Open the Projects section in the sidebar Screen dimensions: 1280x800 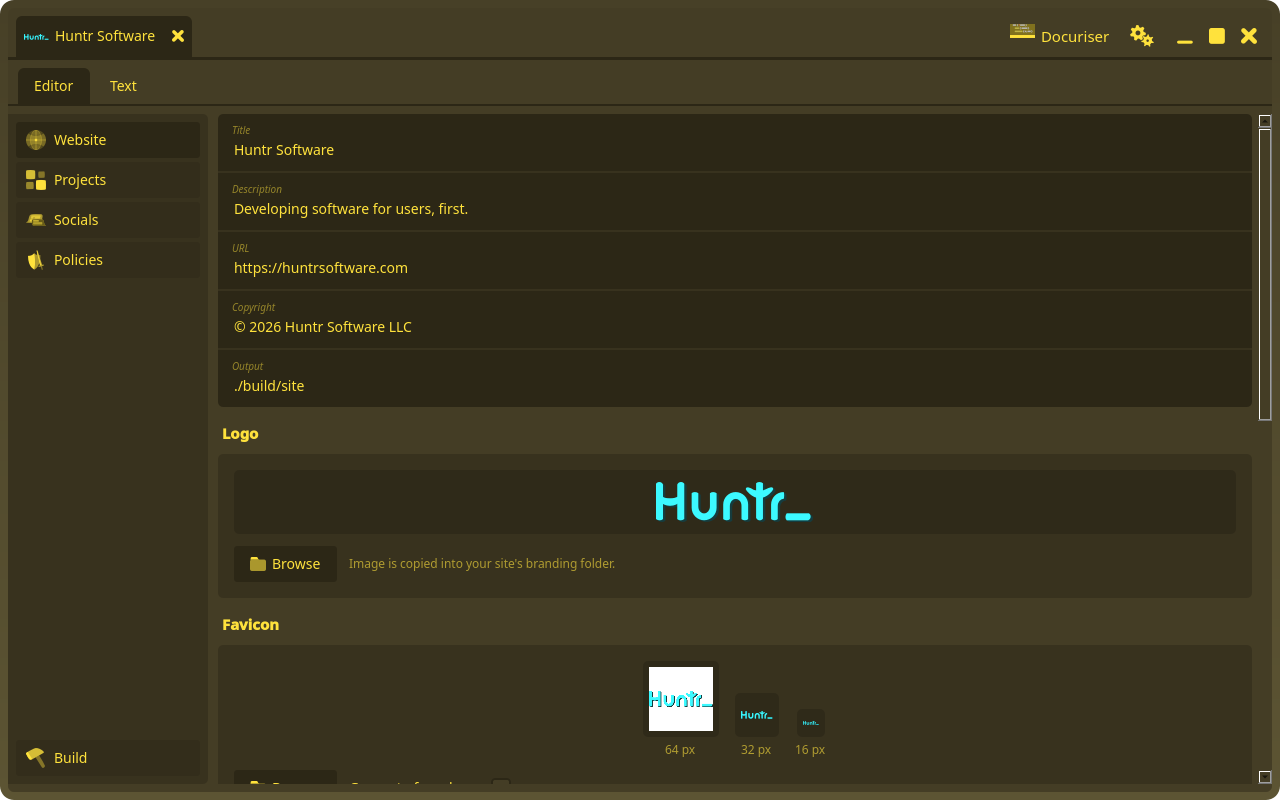tap(108, 180)
